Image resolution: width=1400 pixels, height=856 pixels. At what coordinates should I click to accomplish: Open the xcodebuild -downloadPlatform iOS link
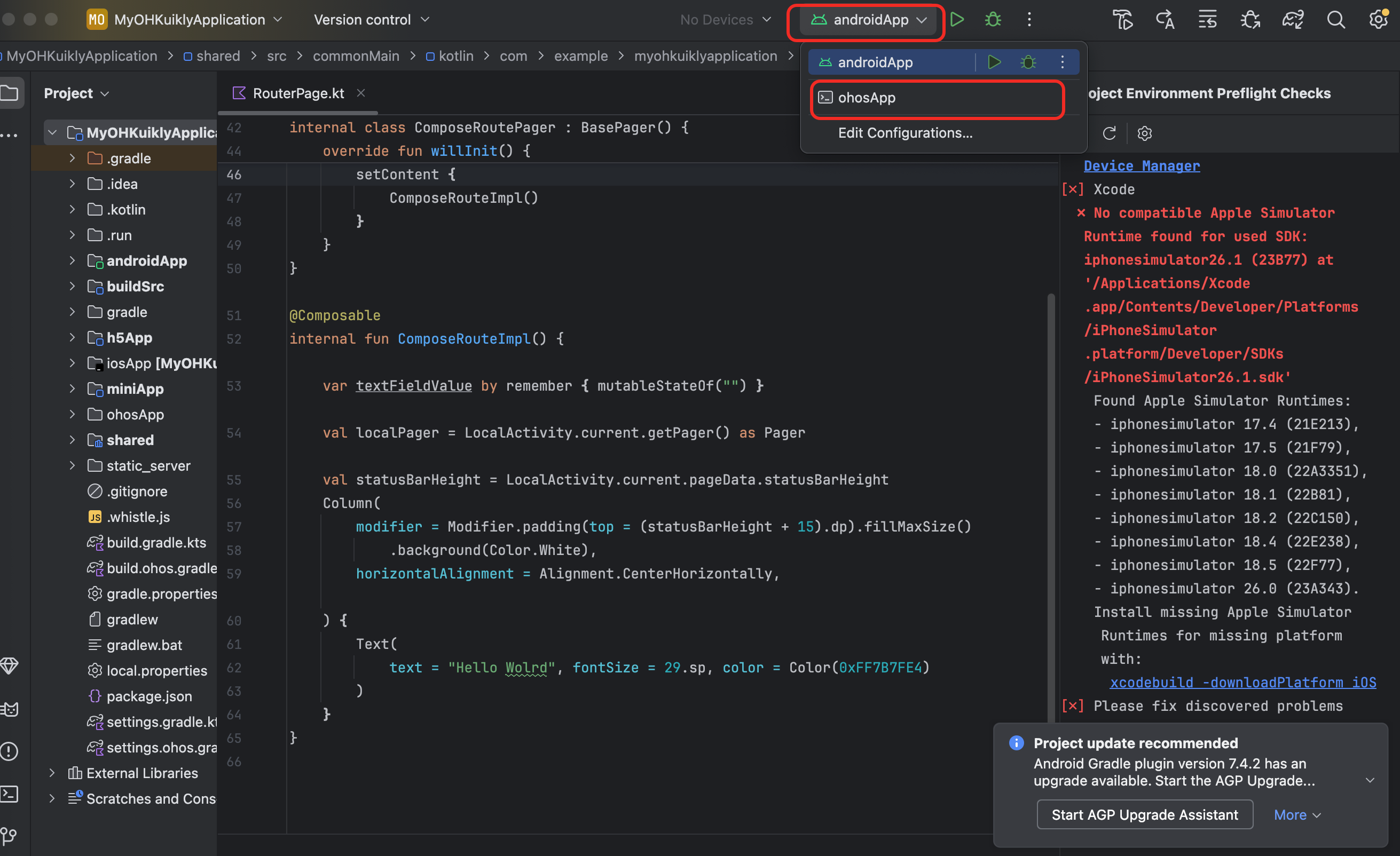click(1242, 682)
